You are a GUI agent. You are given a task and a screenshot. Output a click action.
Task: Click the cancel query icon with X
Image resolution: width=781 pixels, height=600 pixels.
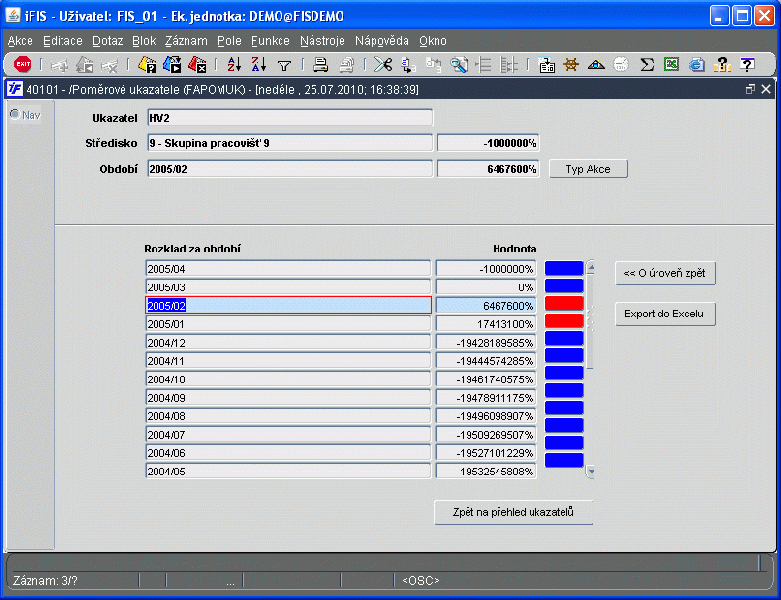197,64
